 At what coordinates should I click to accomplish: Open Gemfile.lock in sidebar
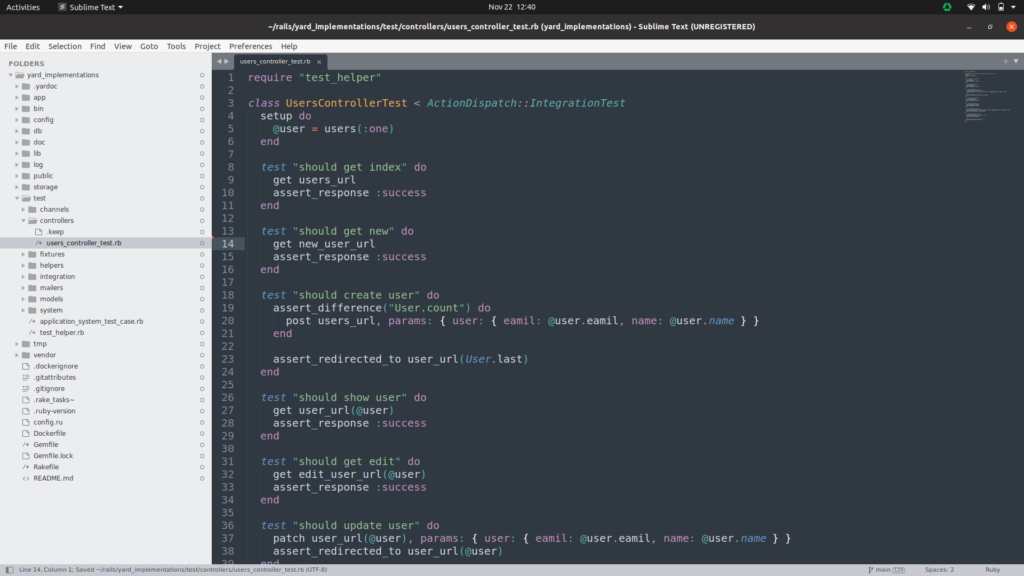[x=53, y=456]
